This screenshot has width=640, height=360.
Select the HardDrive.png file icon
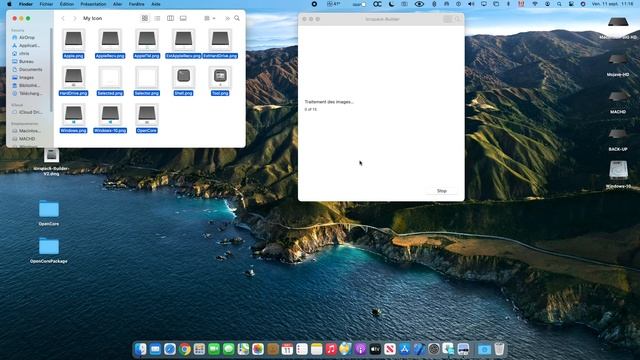click(74, 77)
